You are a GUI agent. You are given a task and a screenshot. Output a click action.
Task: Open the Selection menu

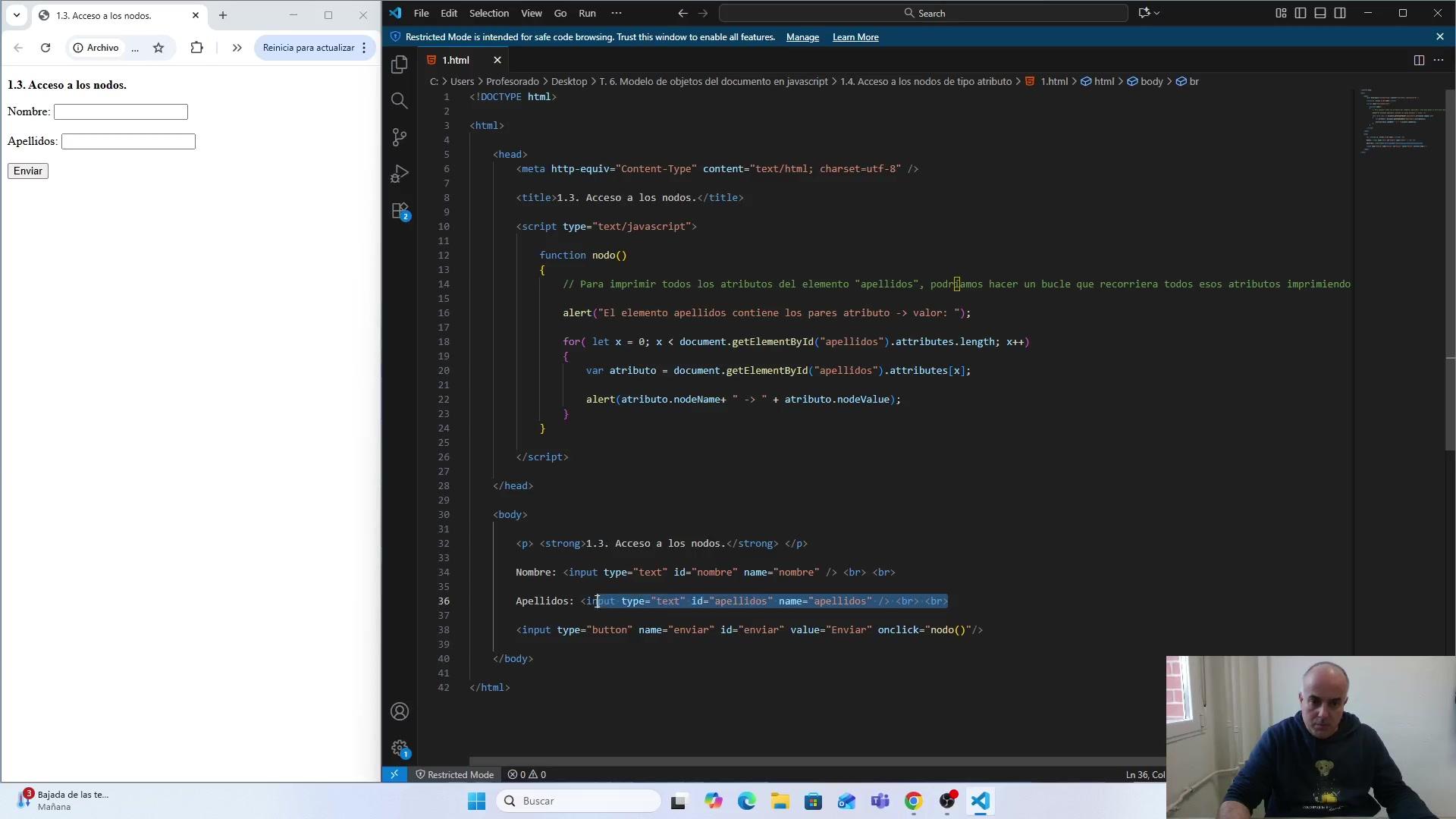(x=489, y=13)
